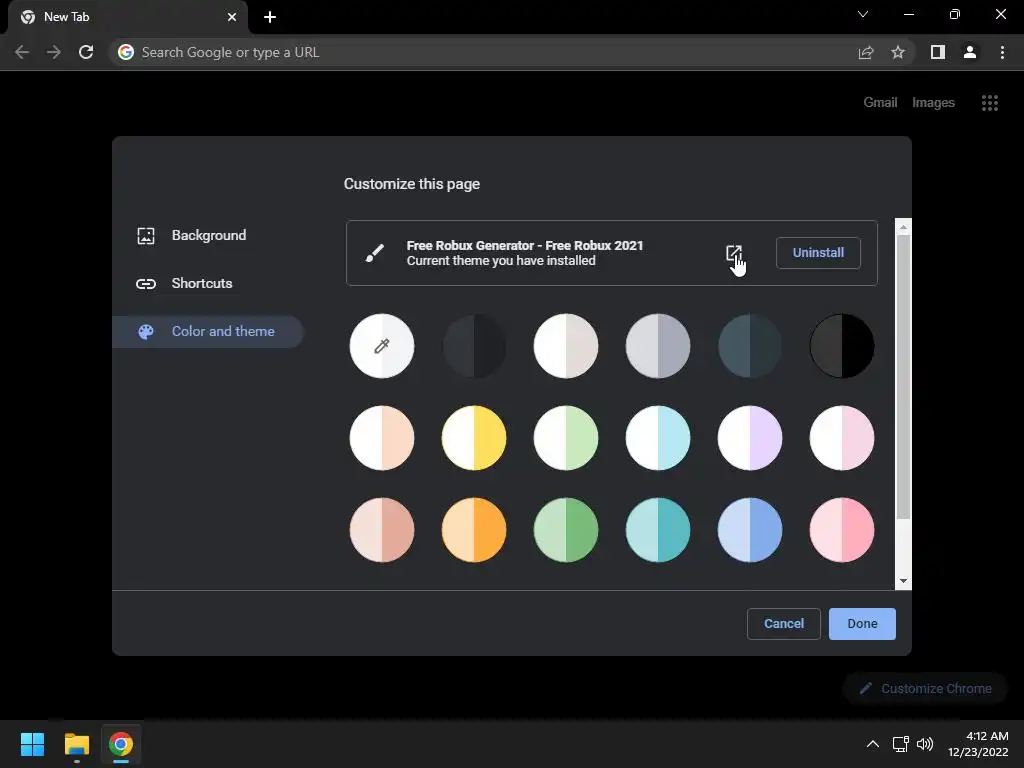This screenshot has height=768, width=1024.
Task: Choose the rose-brown color swatch
Action: pos(382,530)
